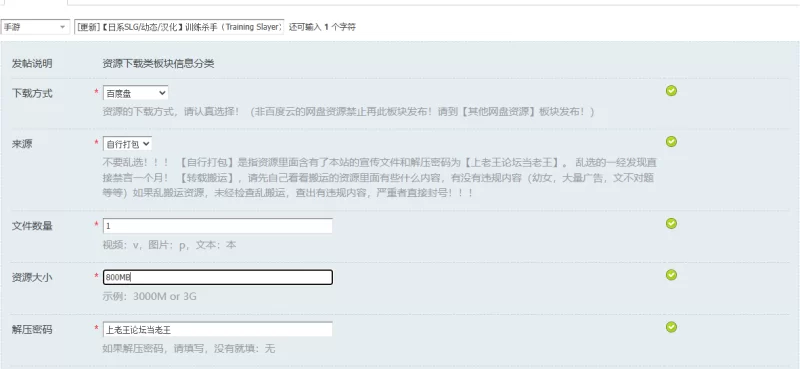800x369 pixels.
Task: Click the 文件数量 input field
Action: 218,226
